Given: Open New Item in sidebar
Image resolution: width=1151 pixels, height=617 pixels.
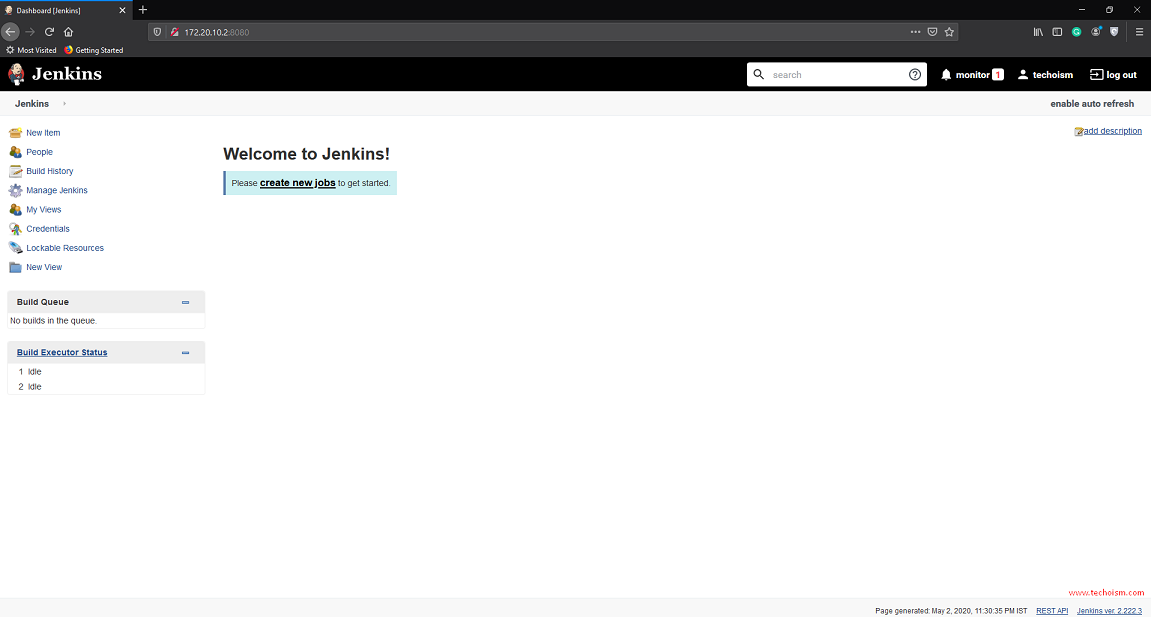Looking at the screenshot, I should click(x=43, y=133).
